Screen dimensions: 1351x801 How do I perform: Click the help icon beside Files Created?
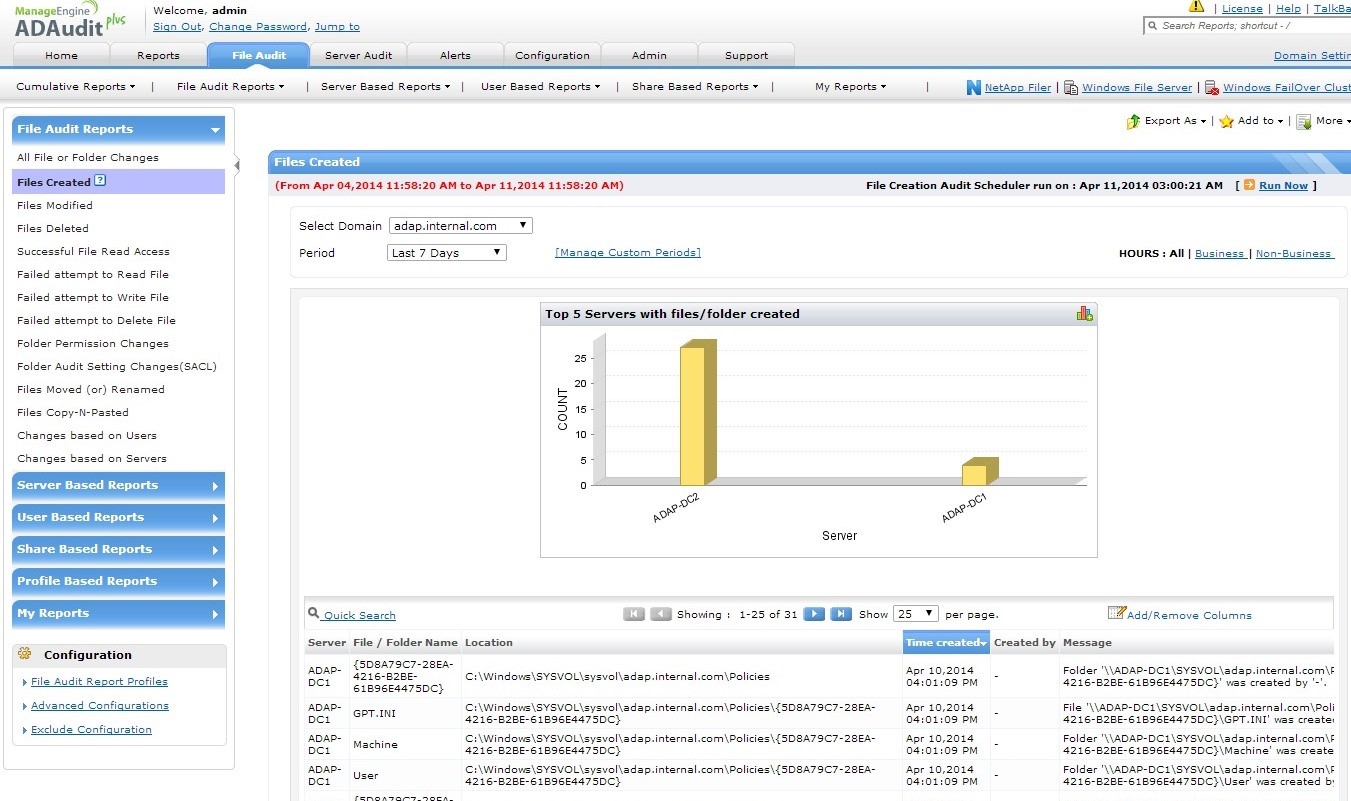pyautogui.click(x=100, y=181)
